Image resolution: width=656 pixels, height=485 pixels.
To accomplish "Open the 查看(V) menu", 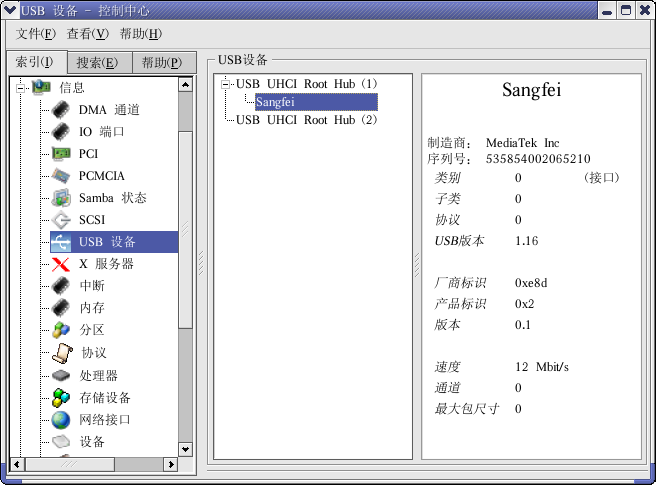I will pyautogui.click(x=87, y=33).
